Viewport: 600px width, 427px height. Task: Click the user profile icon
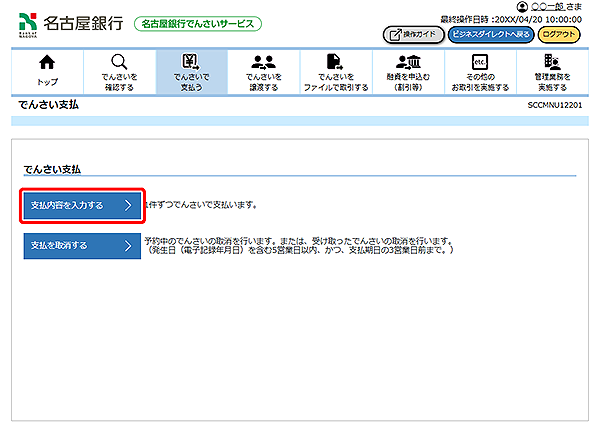point(522,7)
